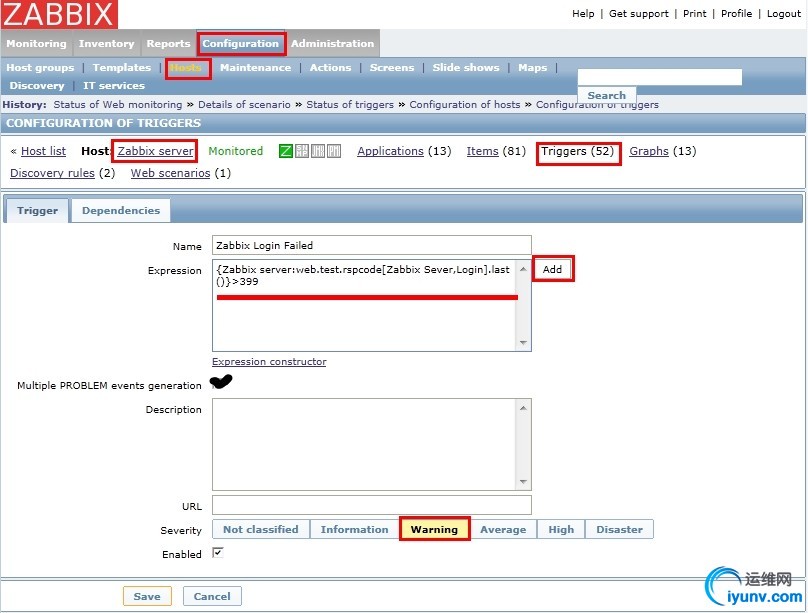Select Warning severity
This screenshot has width=808, height=613.
click(434, 530)
